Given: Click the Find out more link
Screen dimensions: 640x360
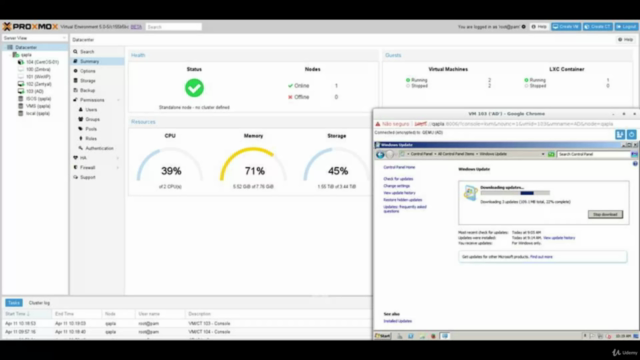Looking at the screenshot, I should coord(541,257).
